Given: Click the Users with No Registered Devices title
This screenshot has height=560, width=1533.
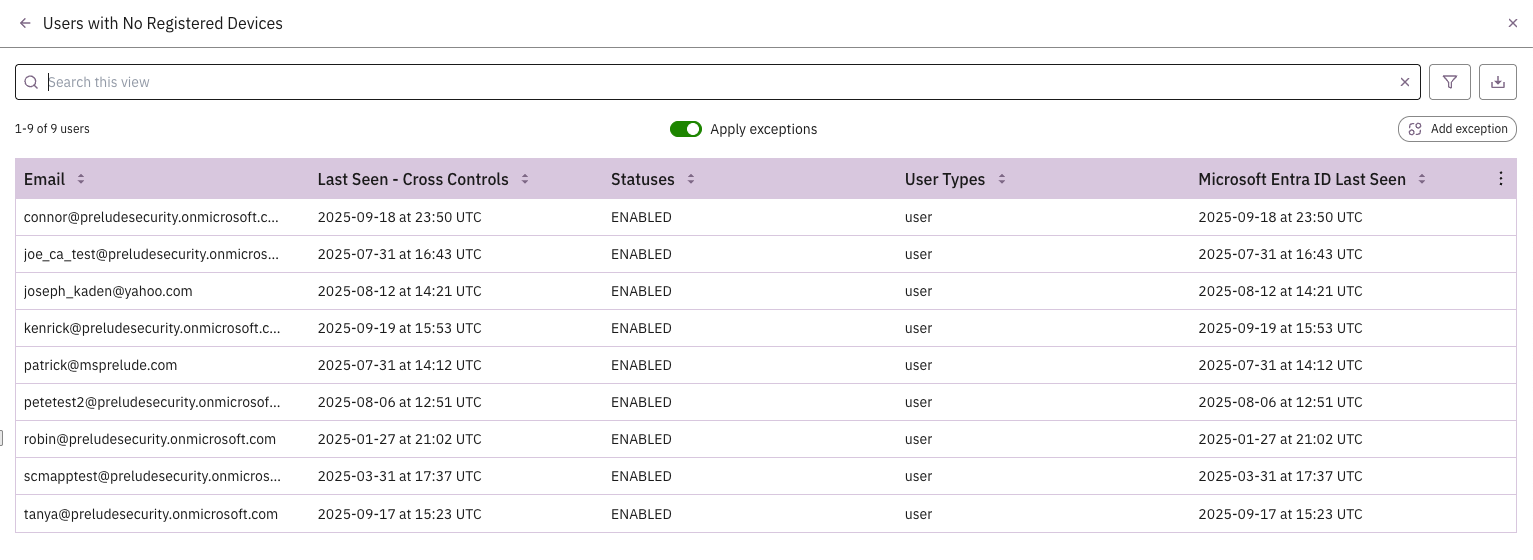Looking at the screenshot, I should click(x=163, y=23).
